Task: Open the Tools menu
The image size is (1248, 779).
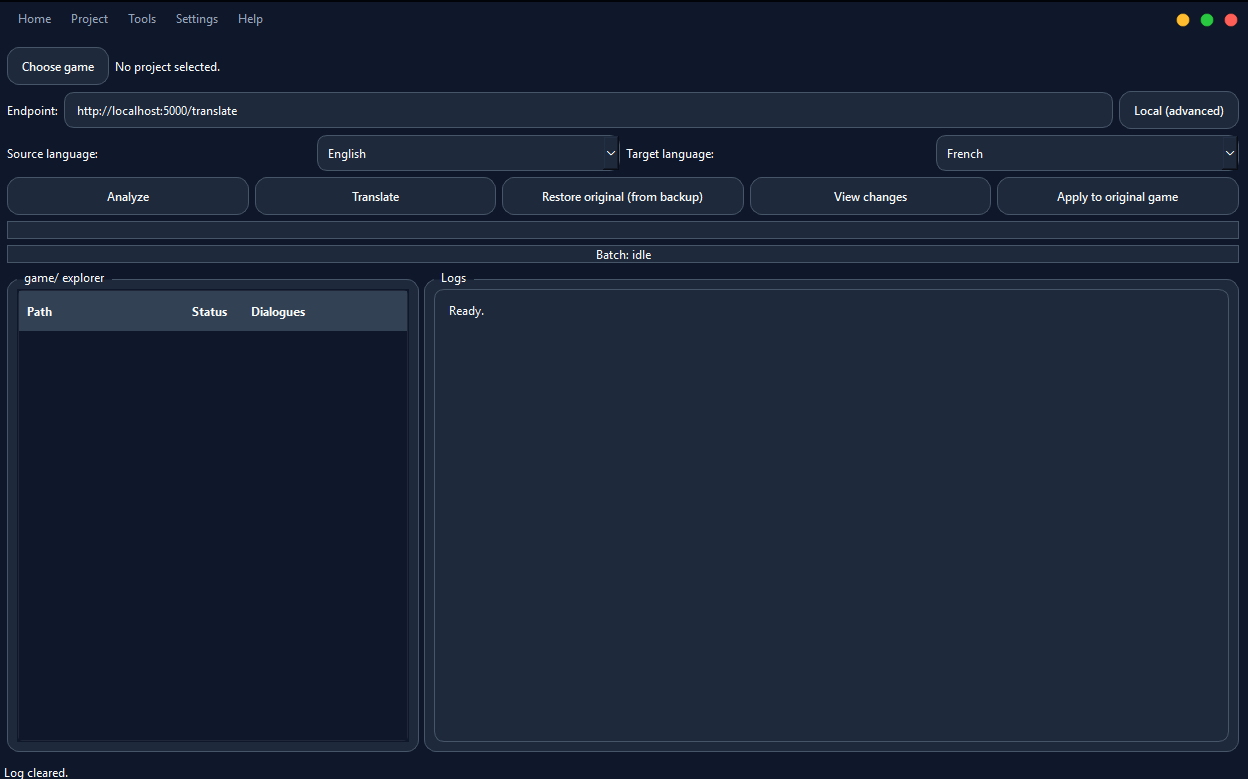Action: click(142, 19)
